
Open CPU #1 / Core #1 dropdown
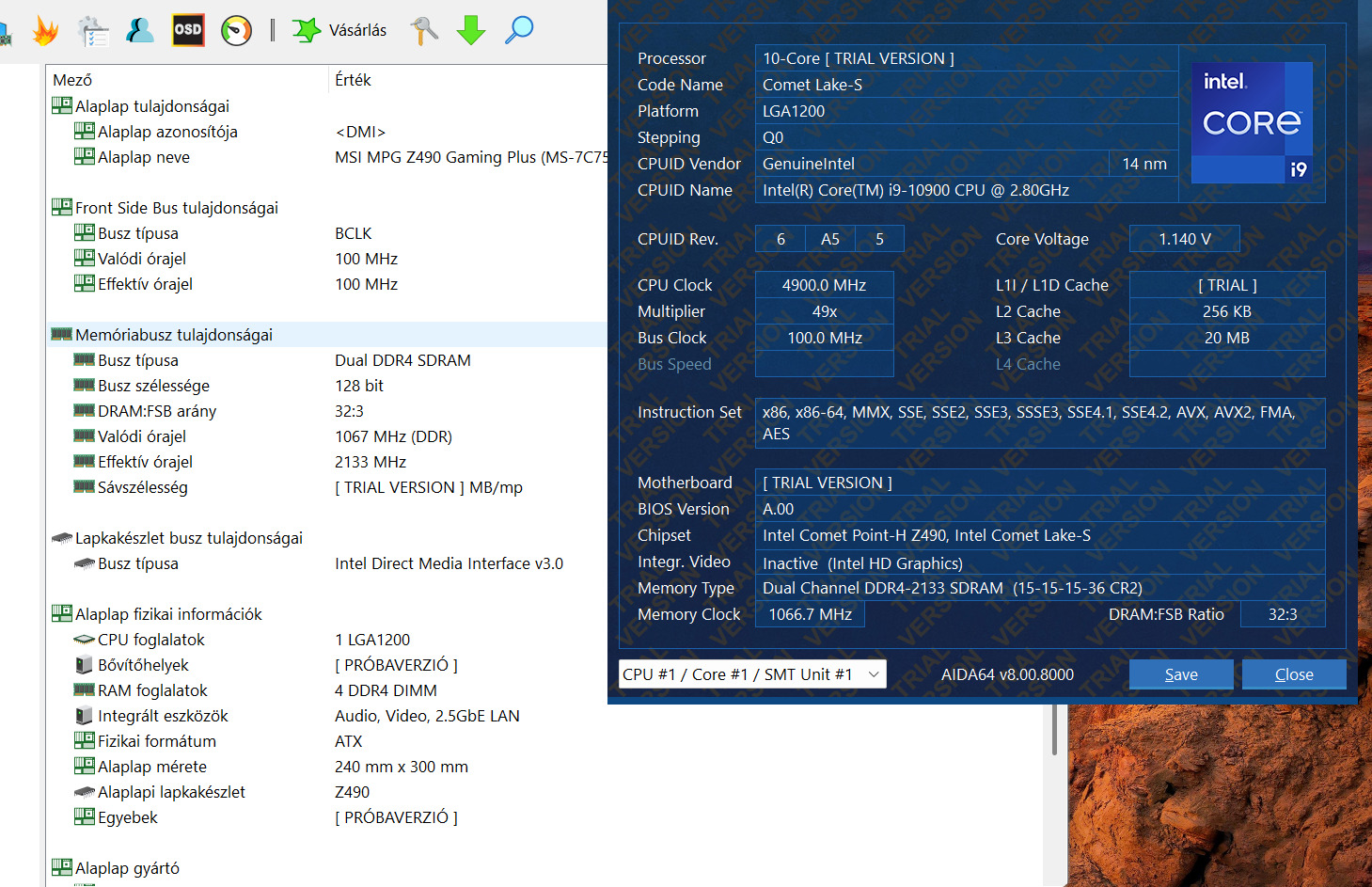(x=752, y=674)
